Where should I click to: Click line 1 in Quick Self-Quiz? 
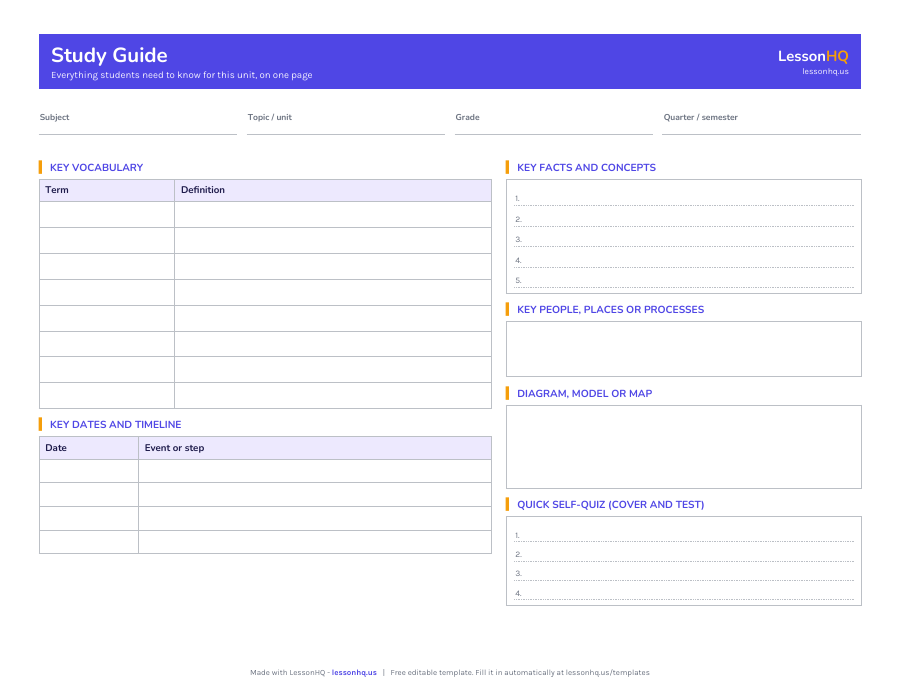684,535
